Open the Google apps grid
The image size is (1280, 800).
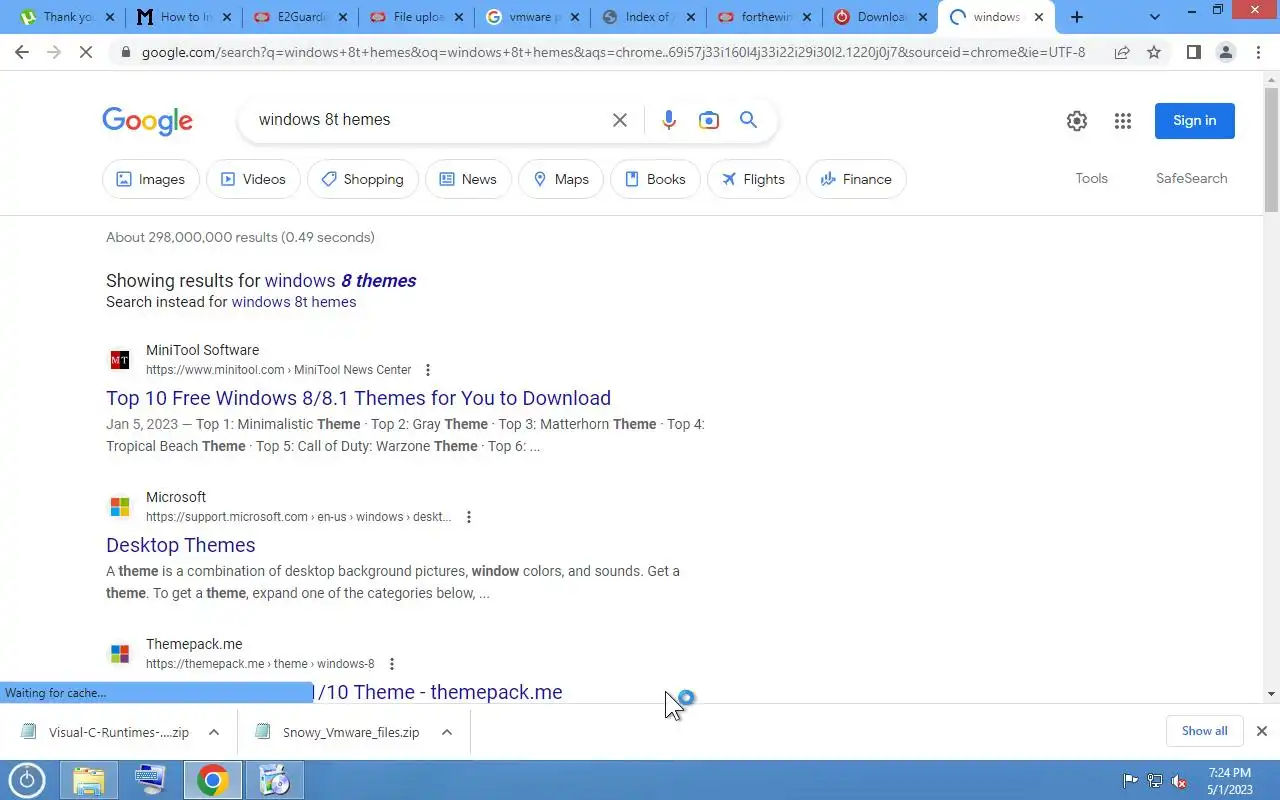[1123, 121]
